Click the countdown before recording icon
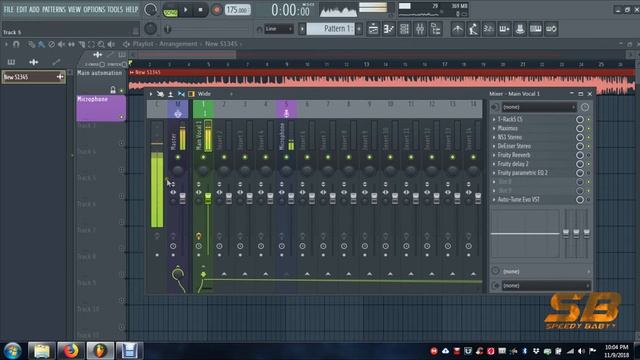Screen dimensions: 640x360 489,29
